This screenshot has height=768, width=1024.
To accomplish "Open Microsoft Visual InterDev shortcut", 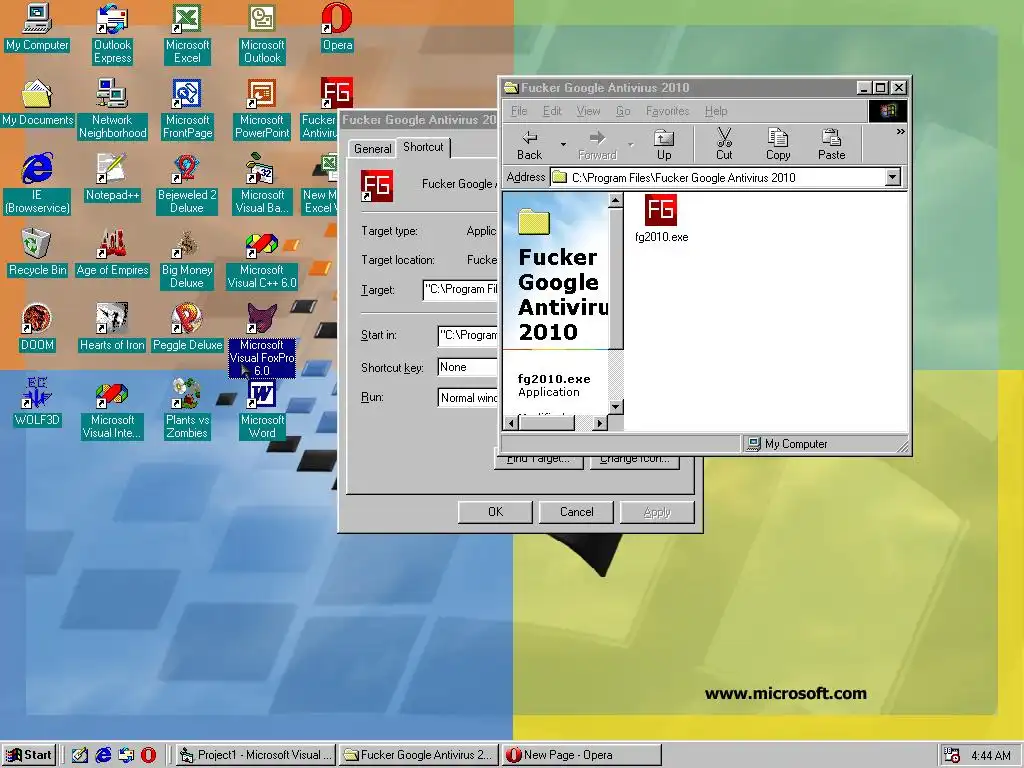I will [112, 409].
